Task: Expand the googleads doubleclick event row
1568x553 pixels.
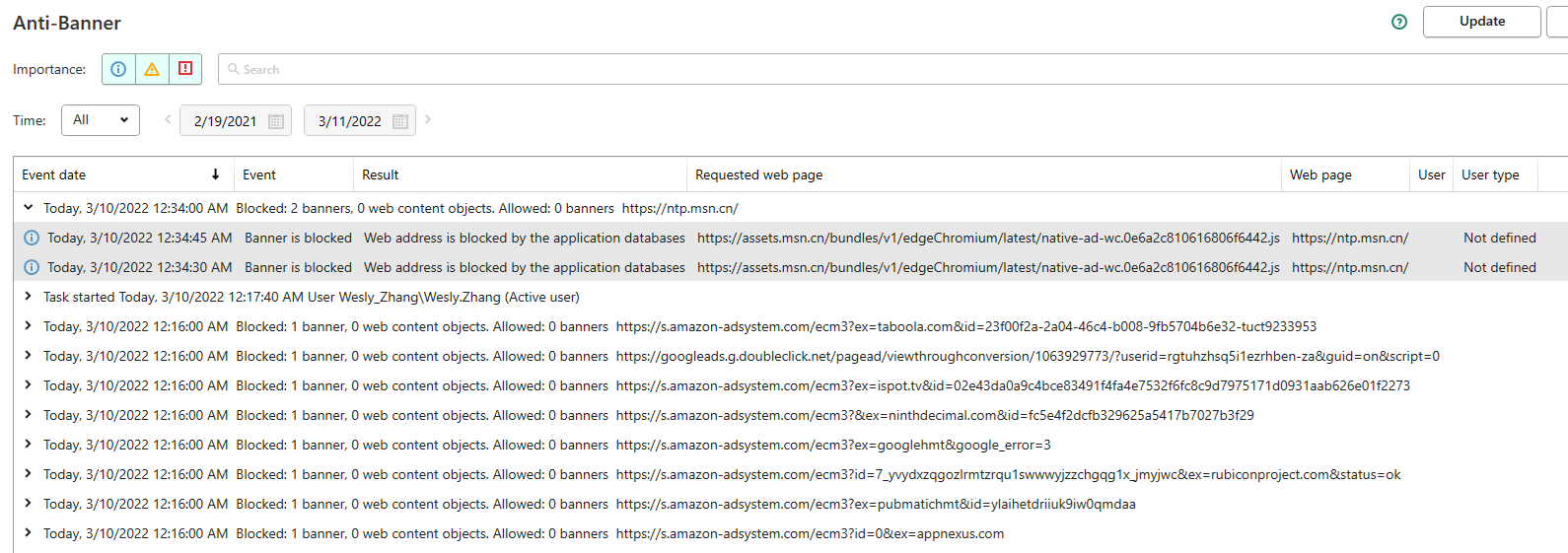Action: 28,356
